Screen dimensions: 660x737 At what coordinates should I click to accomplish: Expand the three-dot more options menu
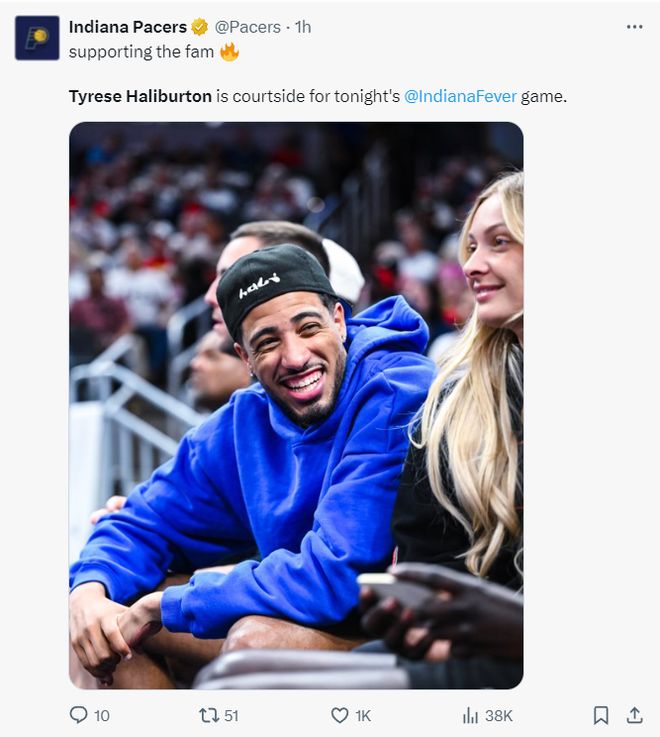[x=634, y=27]
